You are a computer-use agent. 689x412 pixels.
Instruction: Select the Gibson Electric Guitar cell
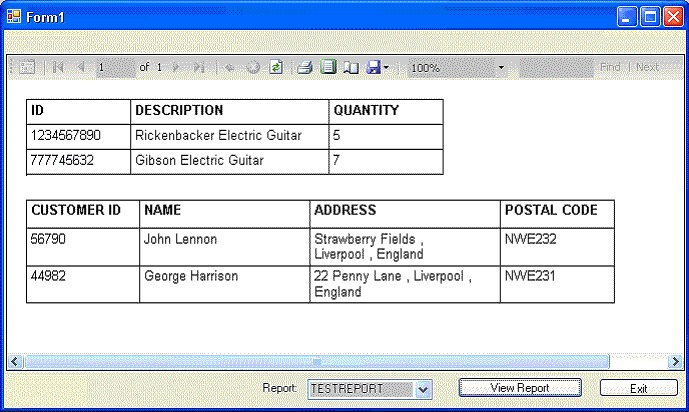click(x=230, y=162)
